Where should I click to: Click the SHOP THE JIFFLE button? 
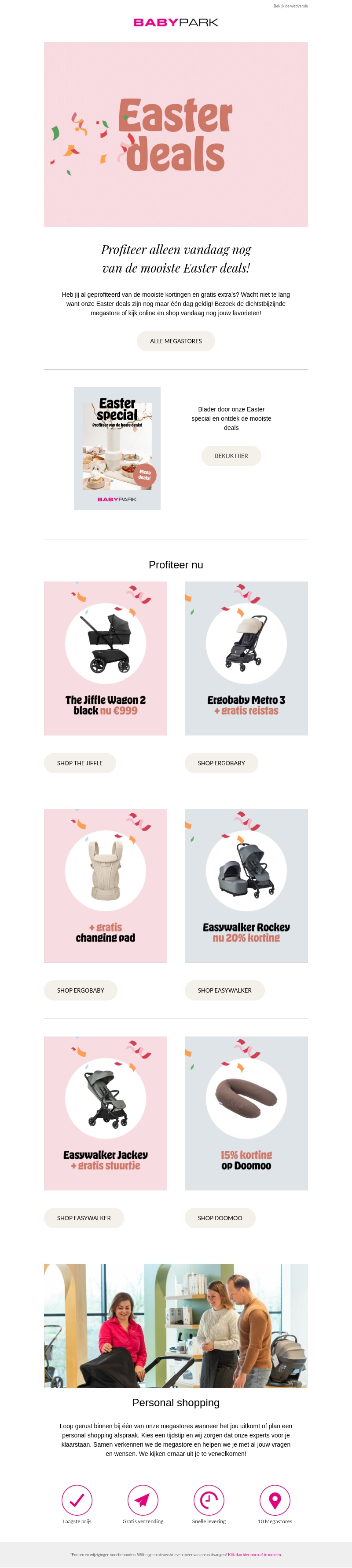(x=80, y=763)
